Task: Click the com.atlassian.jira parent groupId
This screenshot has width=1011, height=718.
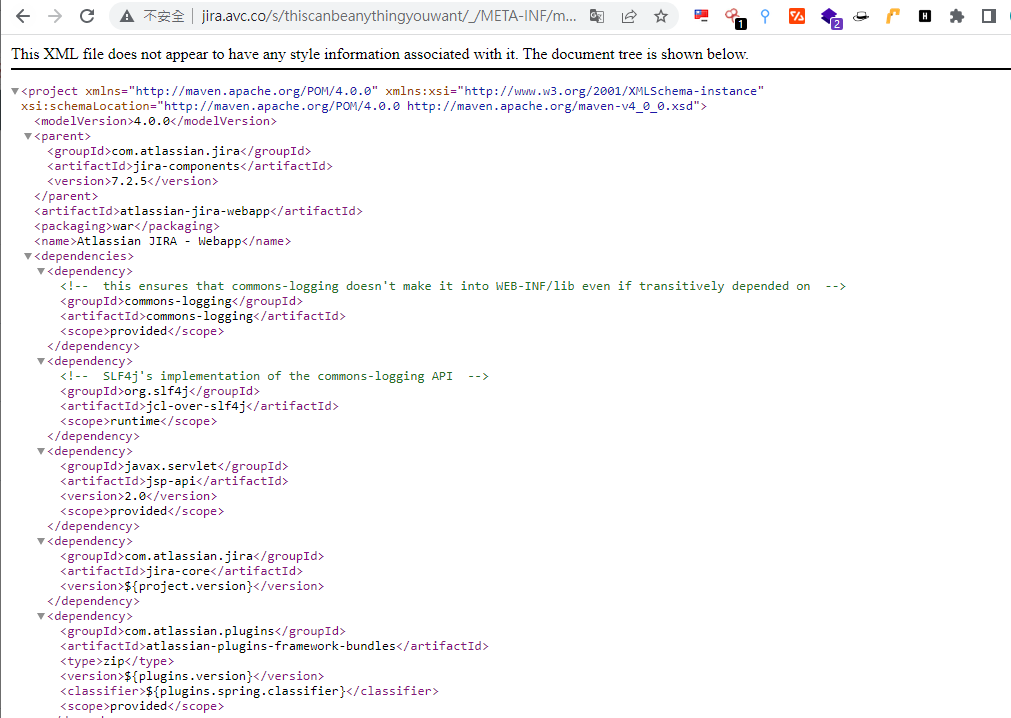Action: click(x=175, y=151)
